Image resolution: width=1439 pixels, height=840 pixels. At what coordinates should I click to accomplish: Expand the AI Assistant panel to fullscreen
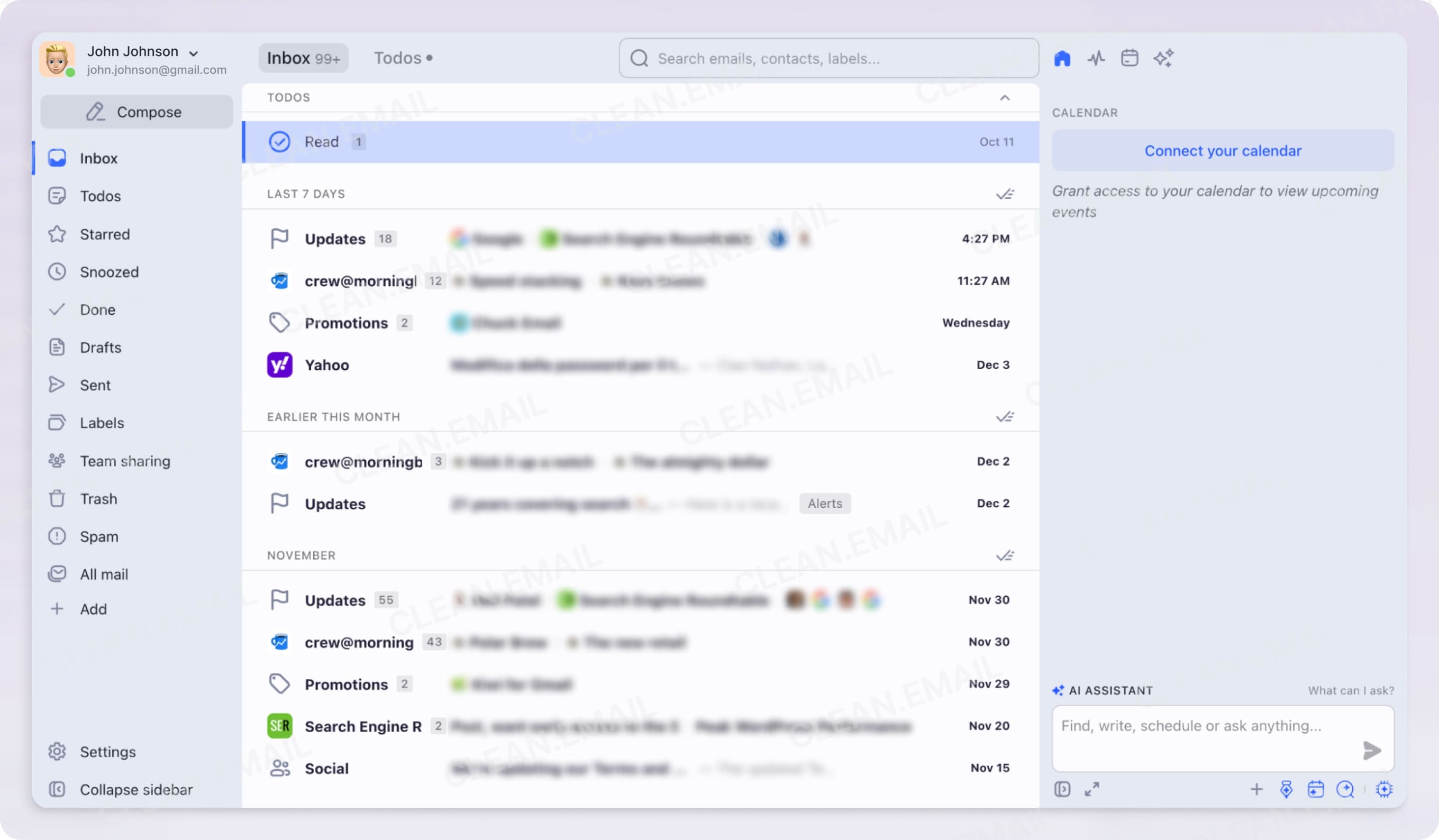point(1092,789)
